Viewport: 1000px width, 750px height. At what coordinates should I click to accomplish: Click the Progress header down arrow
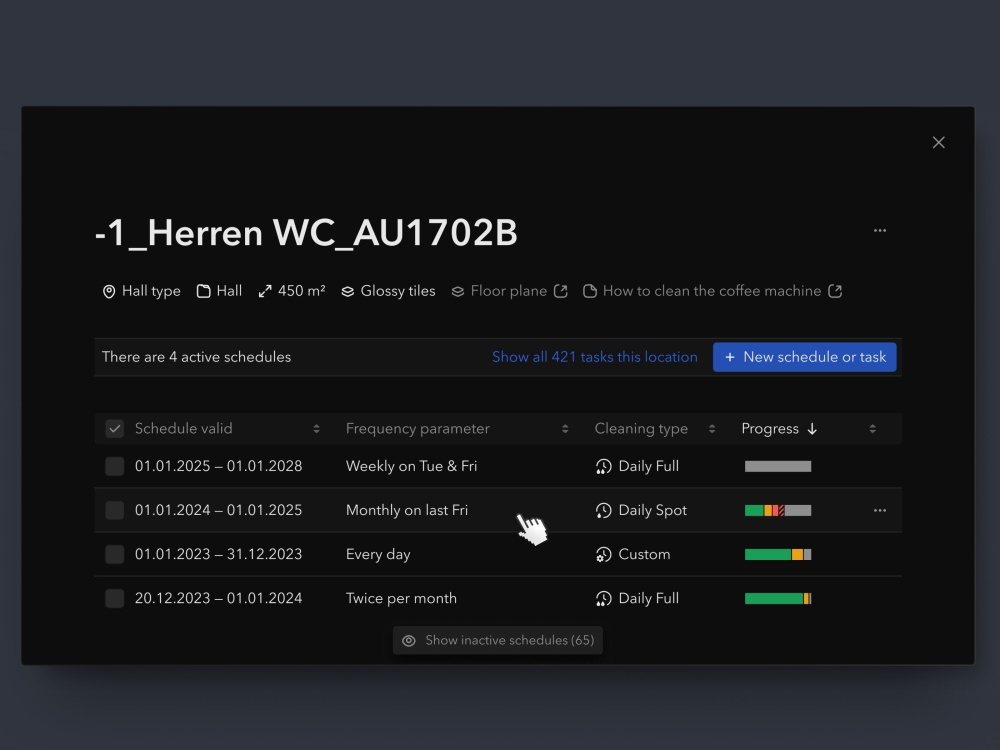click(812, 429)
